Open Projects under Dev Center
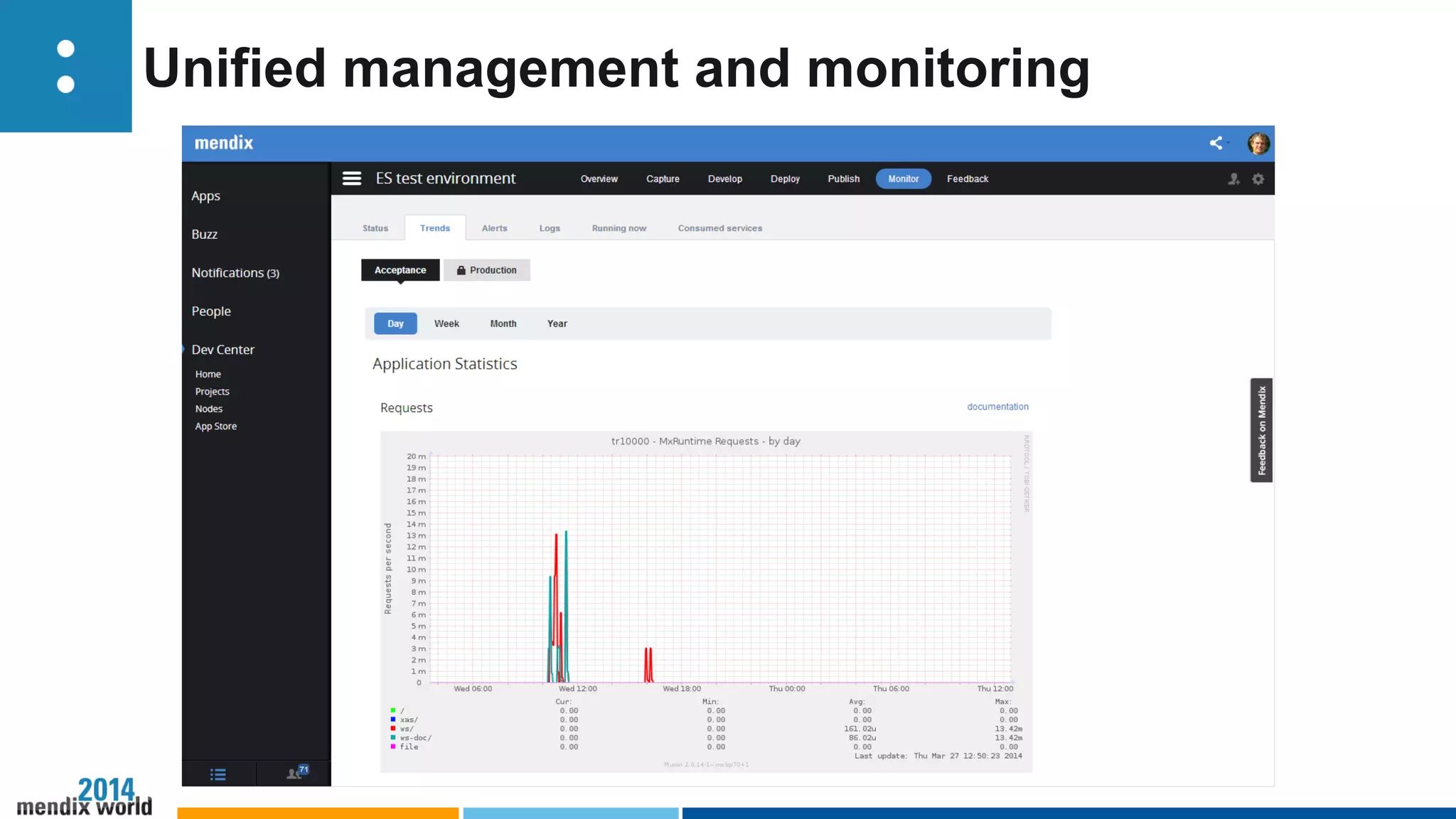This screenshot has height=819, width=1456. point(213,392)
